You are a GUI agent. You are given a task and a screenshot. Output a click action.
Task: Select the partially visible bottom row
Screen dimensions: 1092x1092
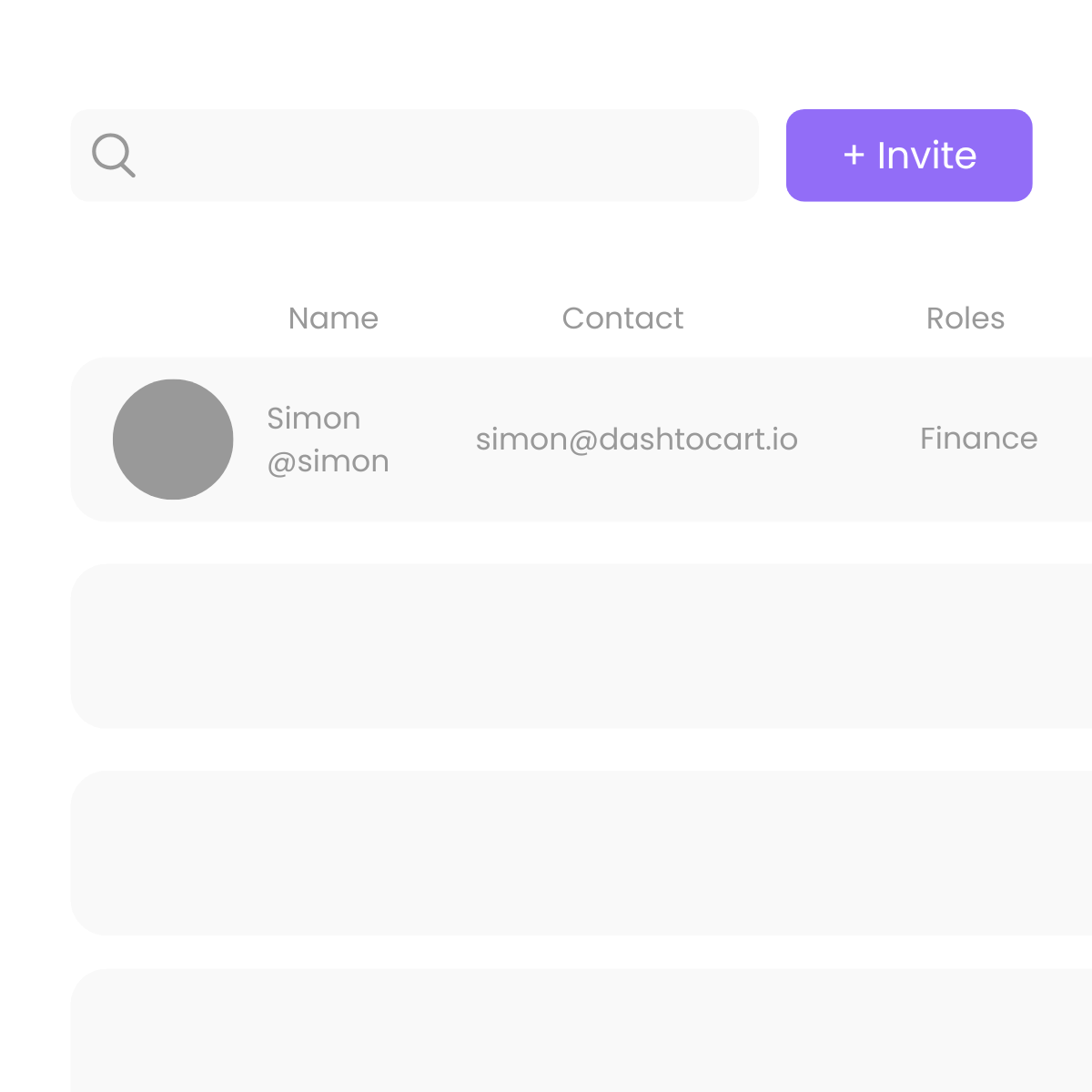pyautogui.click(x=581, y=1030)
